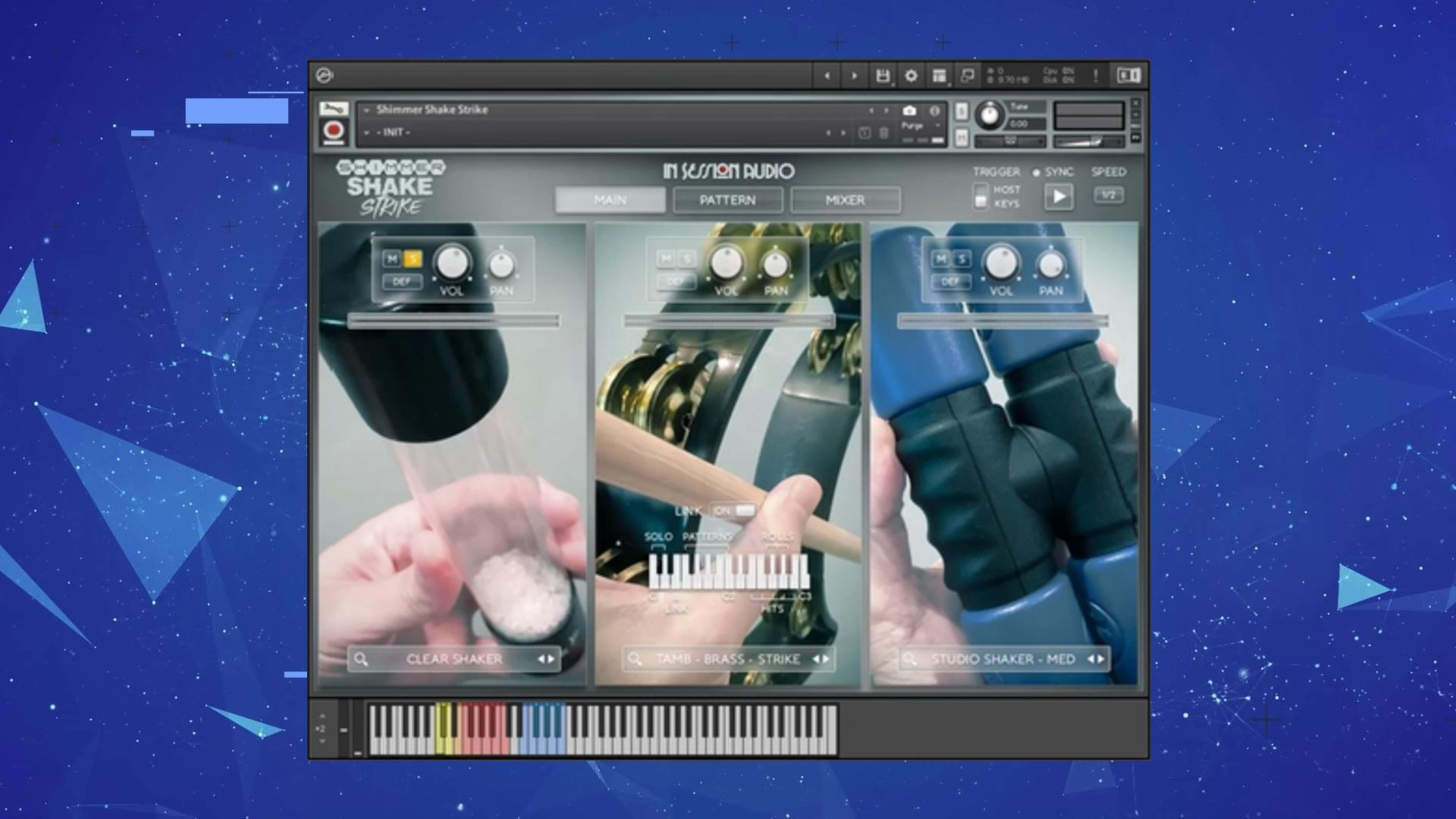Toggle the rack view icon at top right
The width and height of the screenshot is (1456, 819).
[x=1128, y=75]
